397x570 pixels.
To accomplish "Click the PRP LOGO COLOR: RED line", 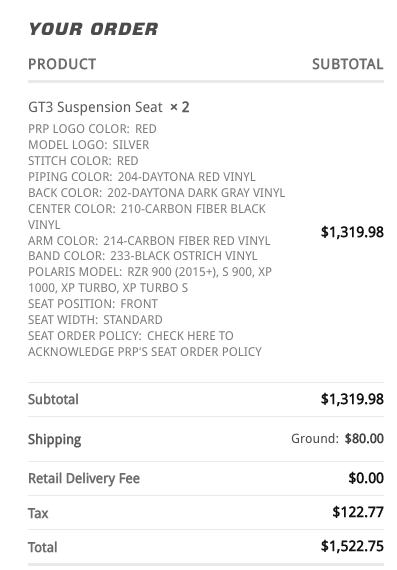I will tap(92, 129).
